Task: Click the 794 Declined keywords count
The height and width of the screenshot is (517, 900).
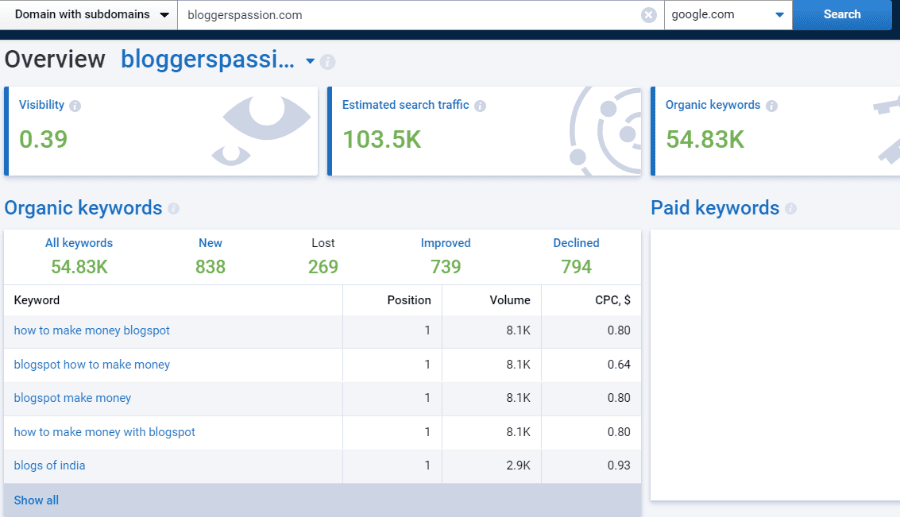Action: [576, 267]
